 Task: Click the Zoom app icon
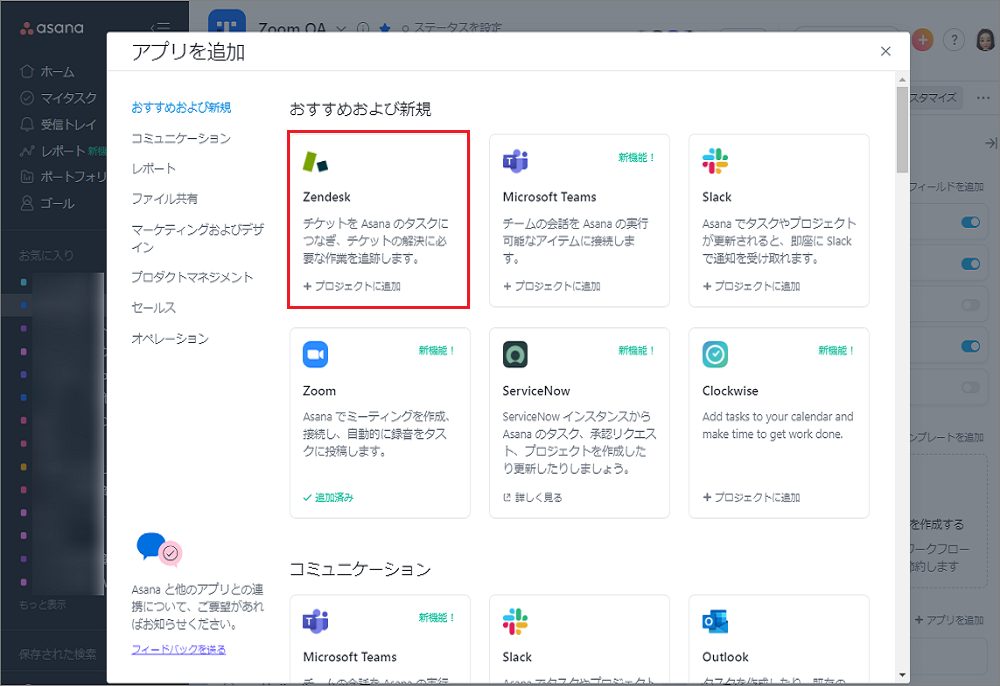[315, 354]
